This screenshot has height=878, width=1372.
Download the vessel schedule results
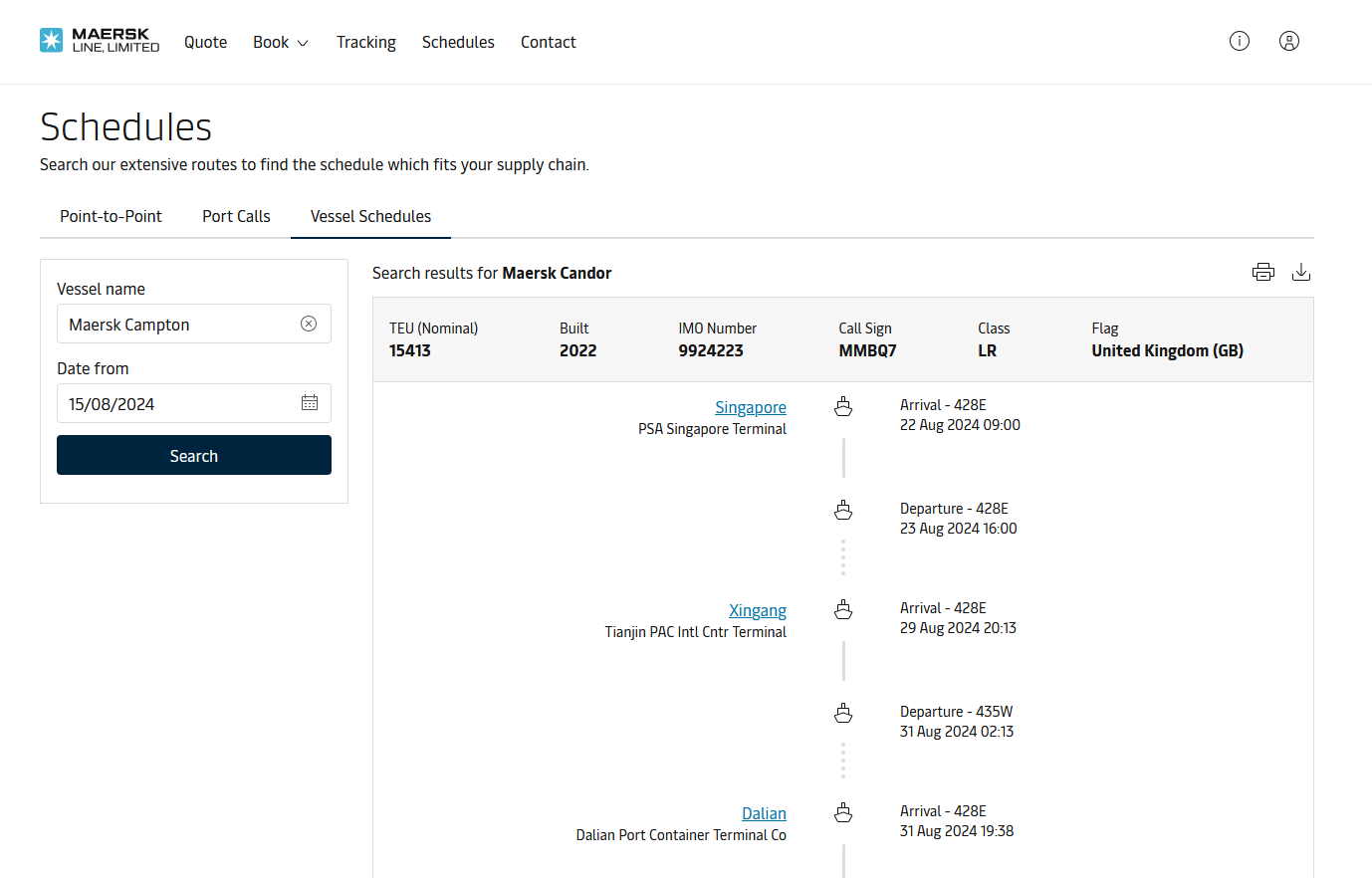click(1300, 272)
